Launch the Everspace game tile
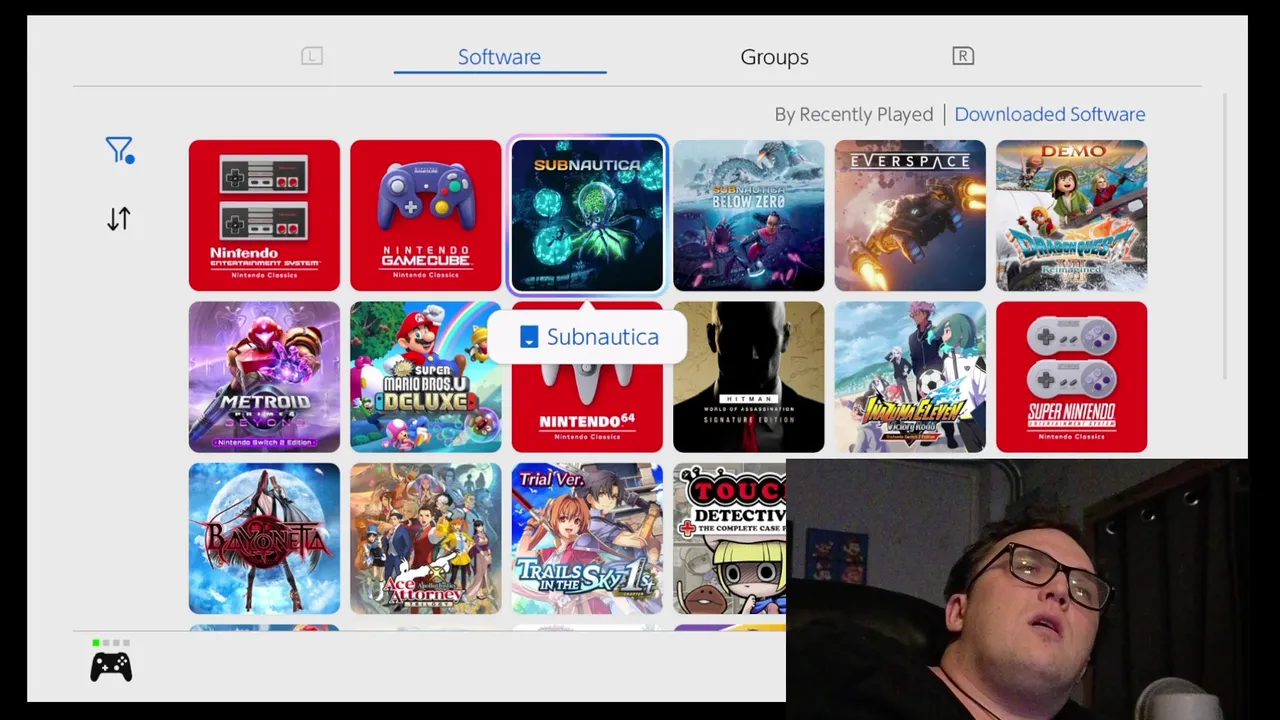 pos(910,216)
